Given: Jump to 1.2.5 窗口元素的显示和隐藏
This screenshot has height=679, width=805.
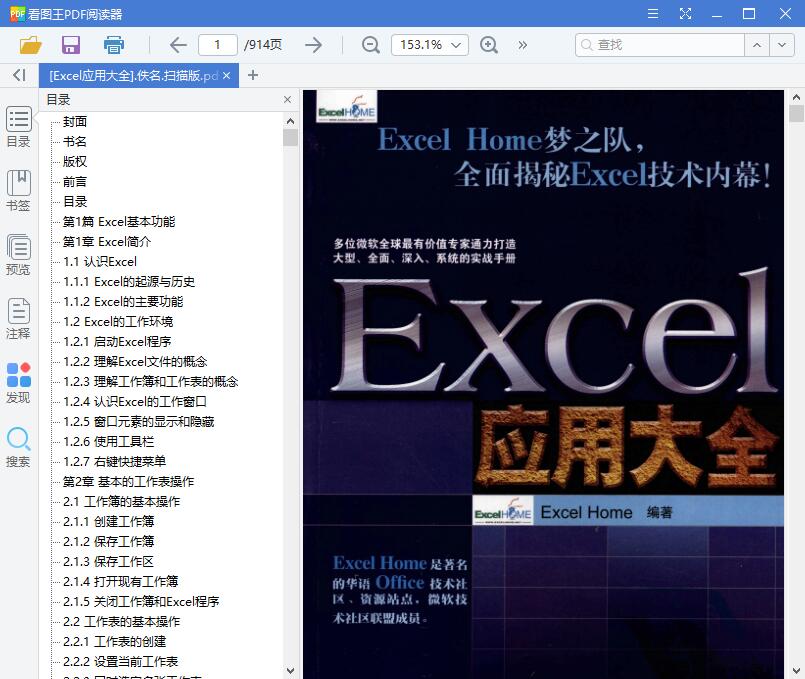Looking at the screenshot, I should (x=139, y=422).
